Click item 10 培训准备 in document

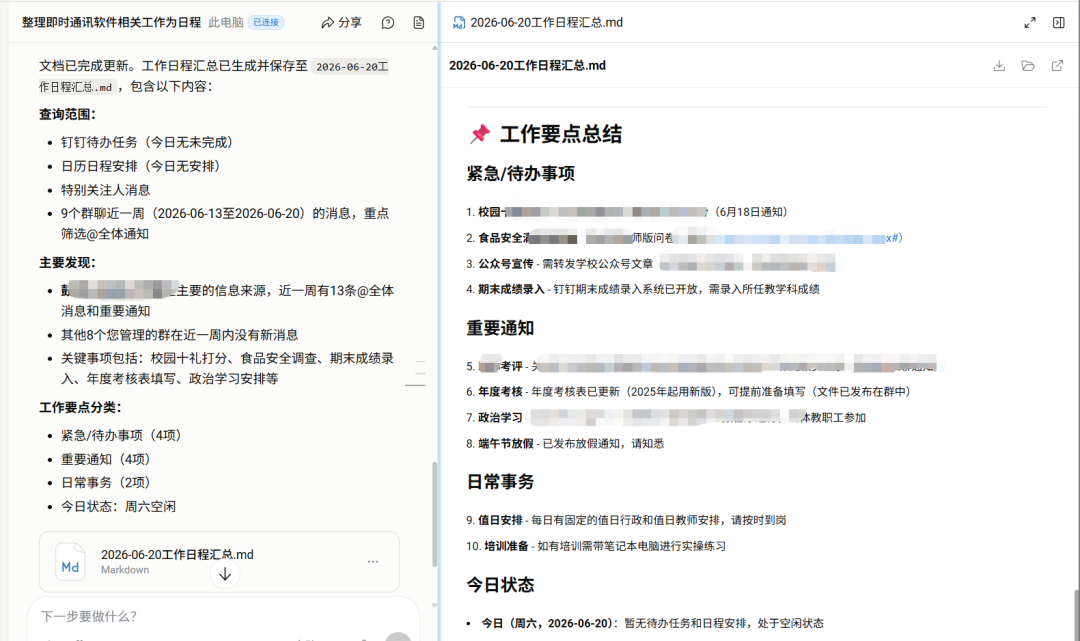[x=596, y=546]
